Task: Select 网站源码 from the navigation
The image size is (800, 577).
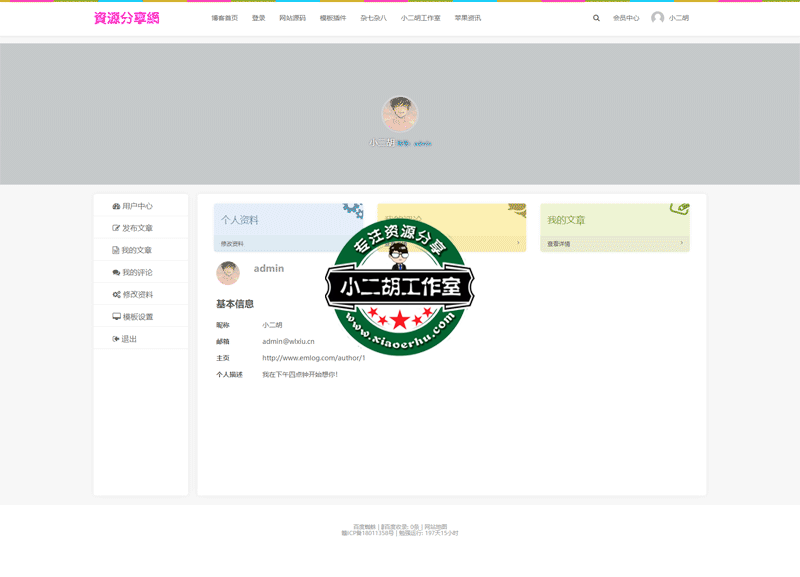Action: 290,17
